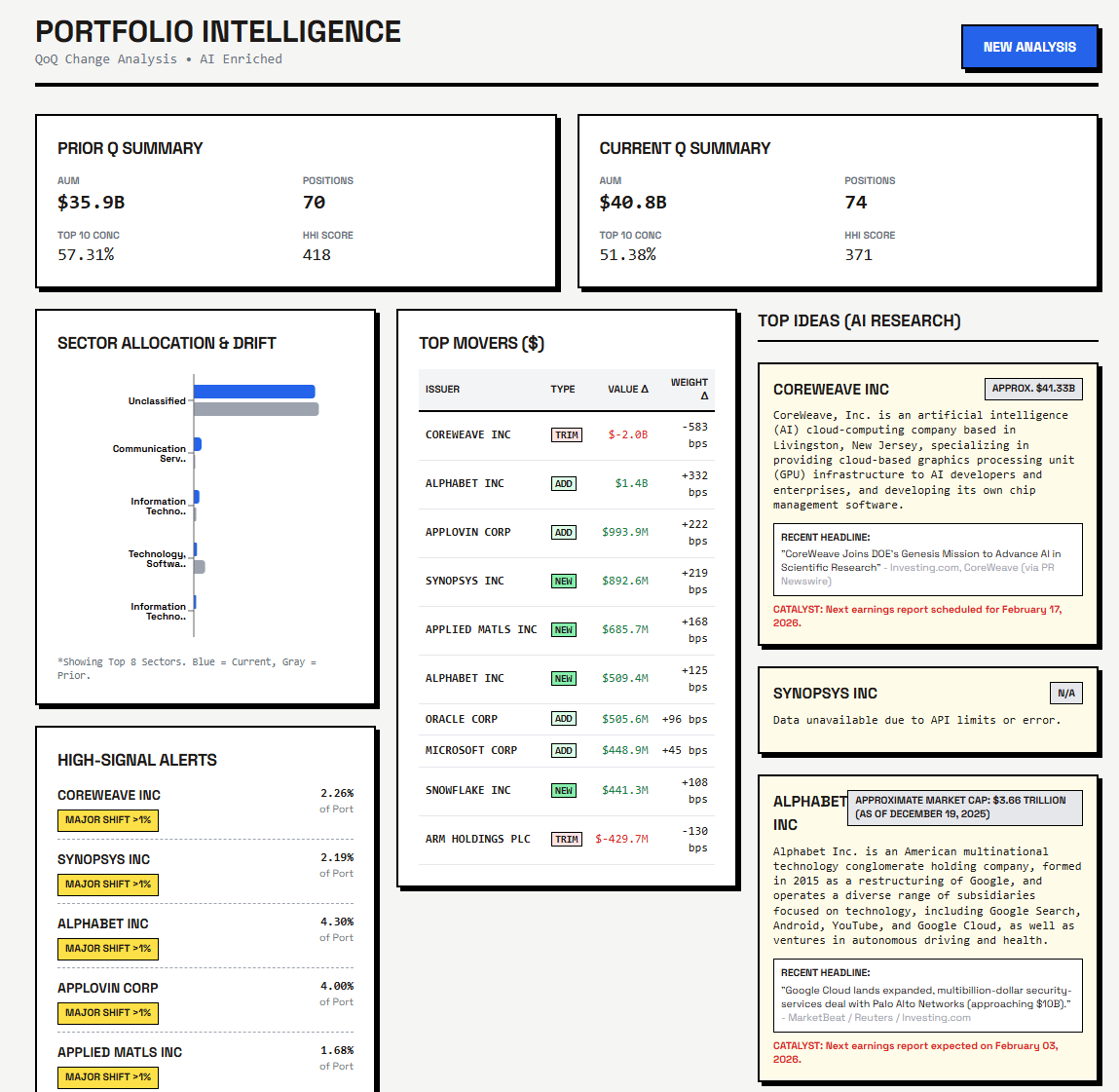Image resolution: width=1119 pixels, height=1092 pixels.
Task: Click the $509.4M Alphabet value cell
Action: 625,678
